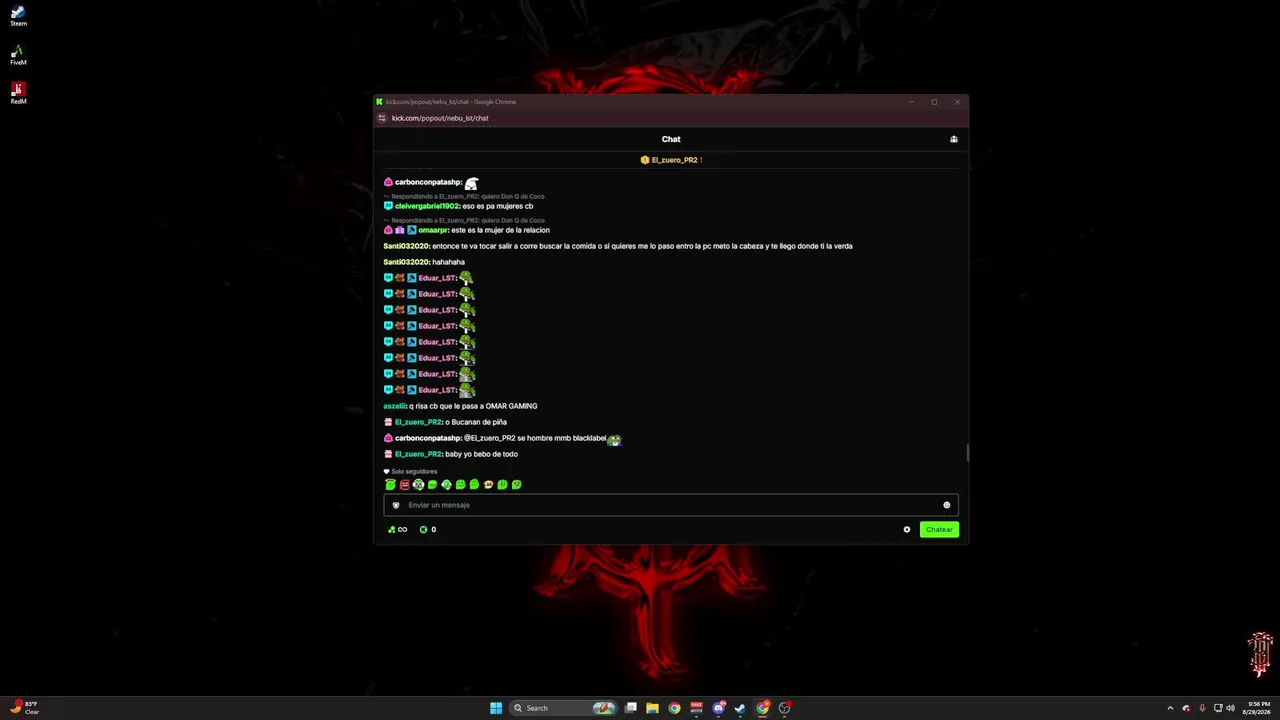
Task: Select the first green emote in quick row
Action: click(390, 485)
